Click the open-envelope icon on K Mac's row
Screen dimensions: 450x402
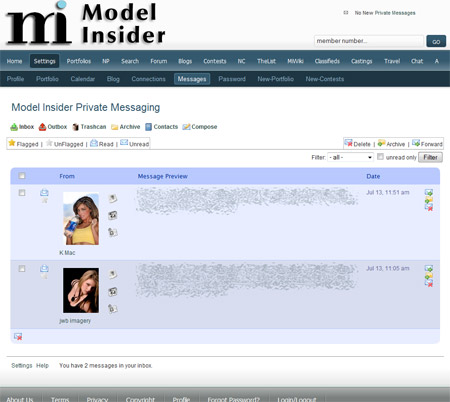tap(44, 192)
